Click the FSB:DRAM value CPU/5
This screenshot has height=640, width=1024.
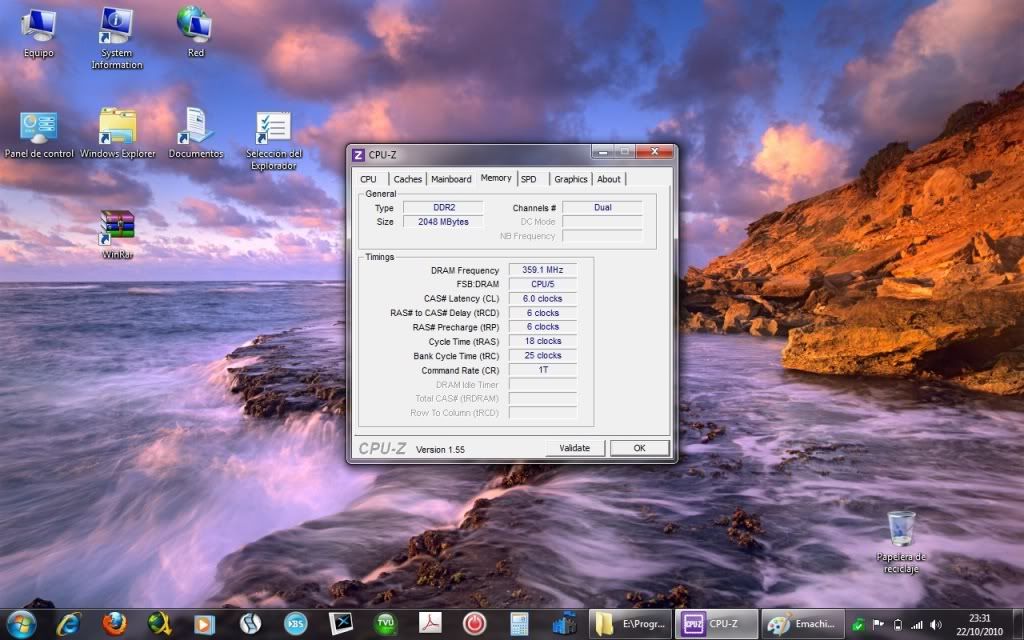[543, 284]
